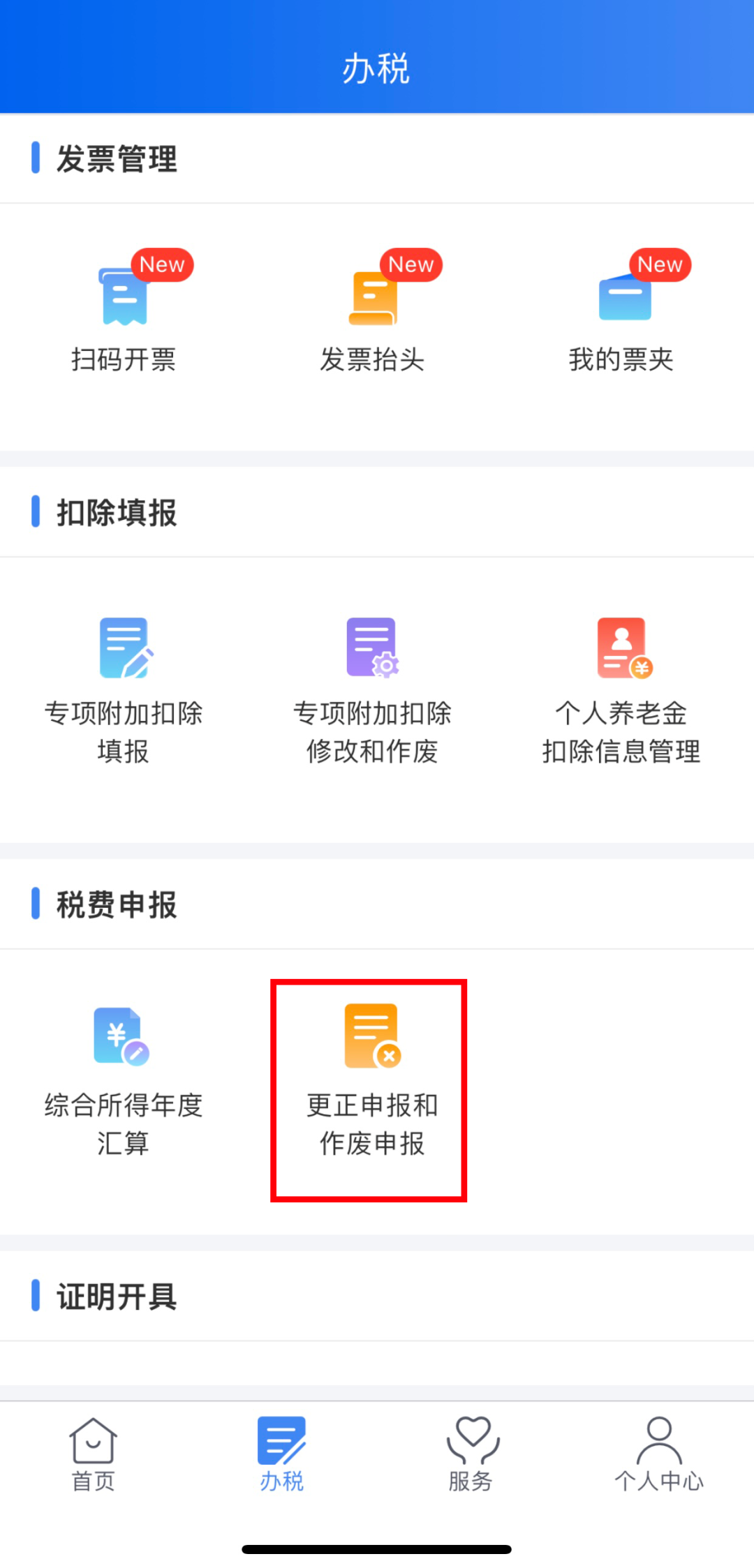Tap the 更正申报和作废申报 orange icon
This screenshot has width=754, height=1568.
point(373,1036)
